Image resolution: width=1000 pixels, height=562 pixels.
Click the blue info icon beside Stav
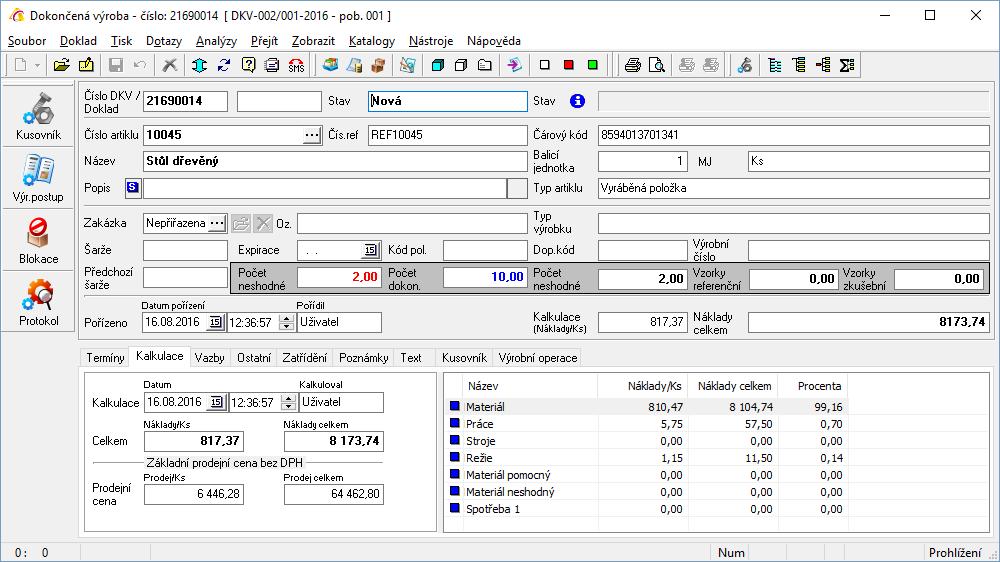pos(577,101)
